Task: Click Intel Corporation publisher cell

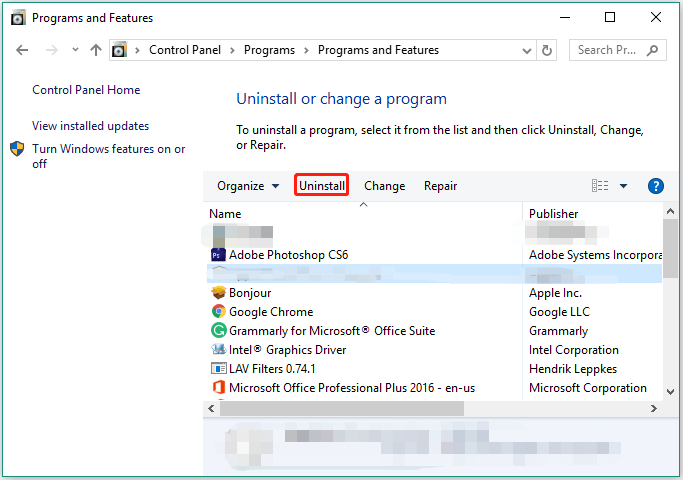Action: 573,349
